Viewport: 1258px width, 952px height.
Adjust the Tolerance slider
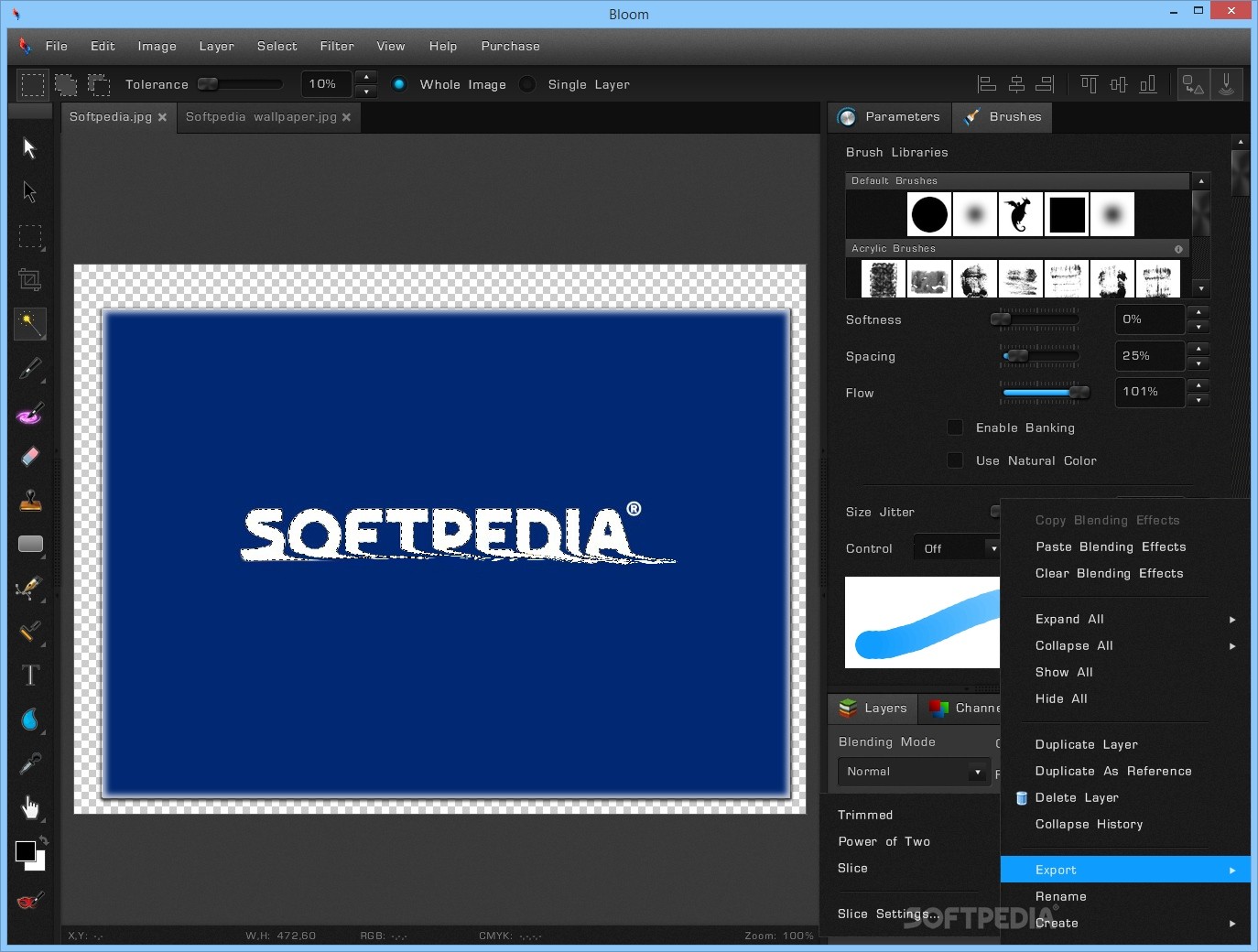pos(240,84)
